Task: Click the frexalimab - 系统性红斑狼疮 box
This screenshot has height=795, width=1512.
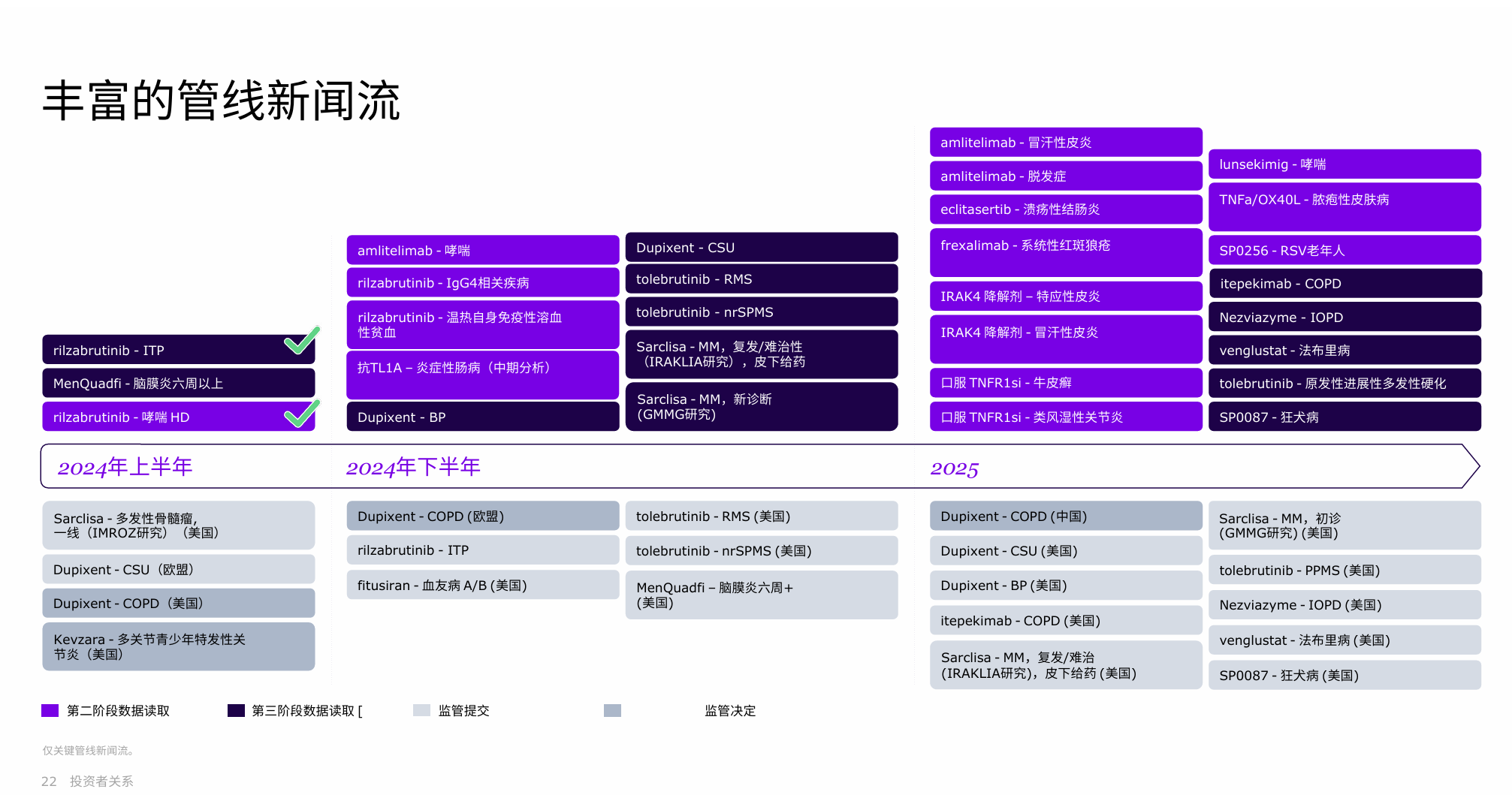Action: click(x=1066, y=252)
